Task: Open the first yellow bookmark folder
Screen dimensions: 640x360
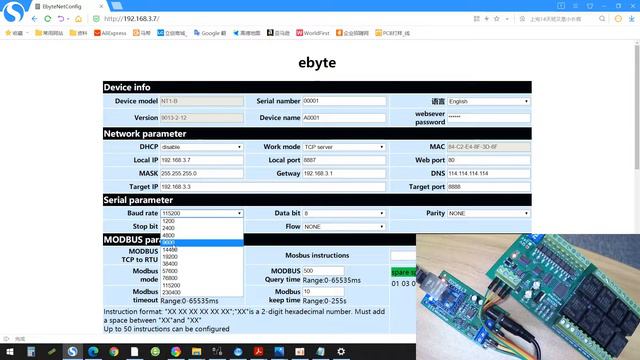Action: pyautogui.click(x=49, y=33)
